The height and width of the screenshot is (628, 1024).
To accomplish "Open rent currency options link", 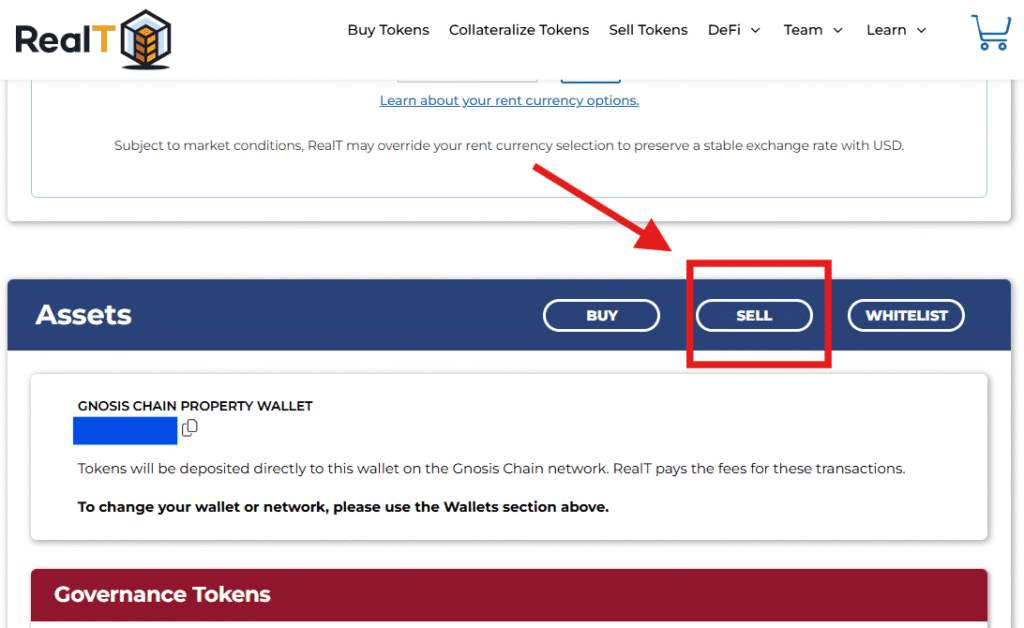I will click(x=509, y=101).
